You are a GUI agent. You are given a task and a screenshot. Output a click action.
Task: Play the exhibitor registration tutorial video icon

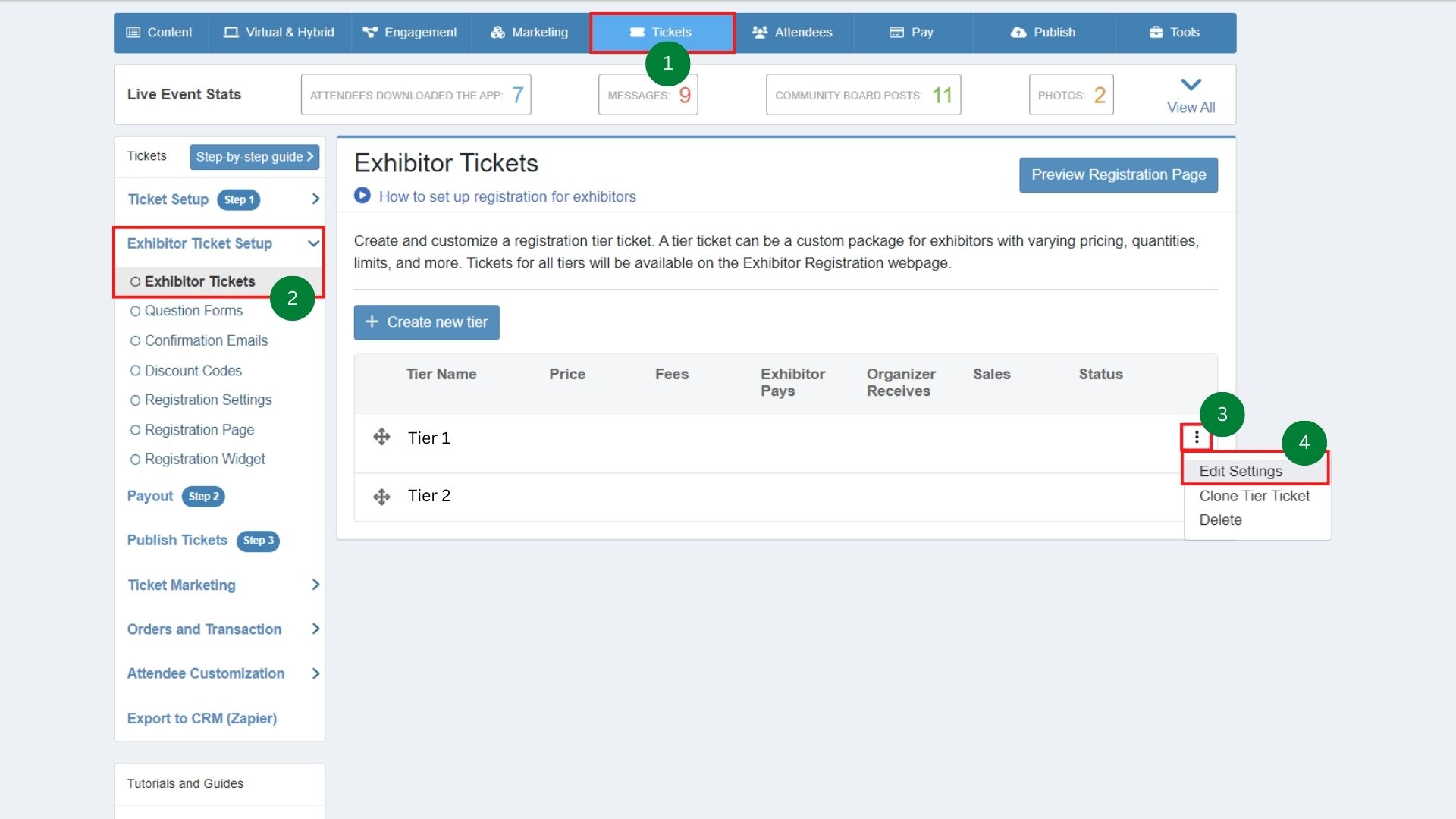(362, 196)
